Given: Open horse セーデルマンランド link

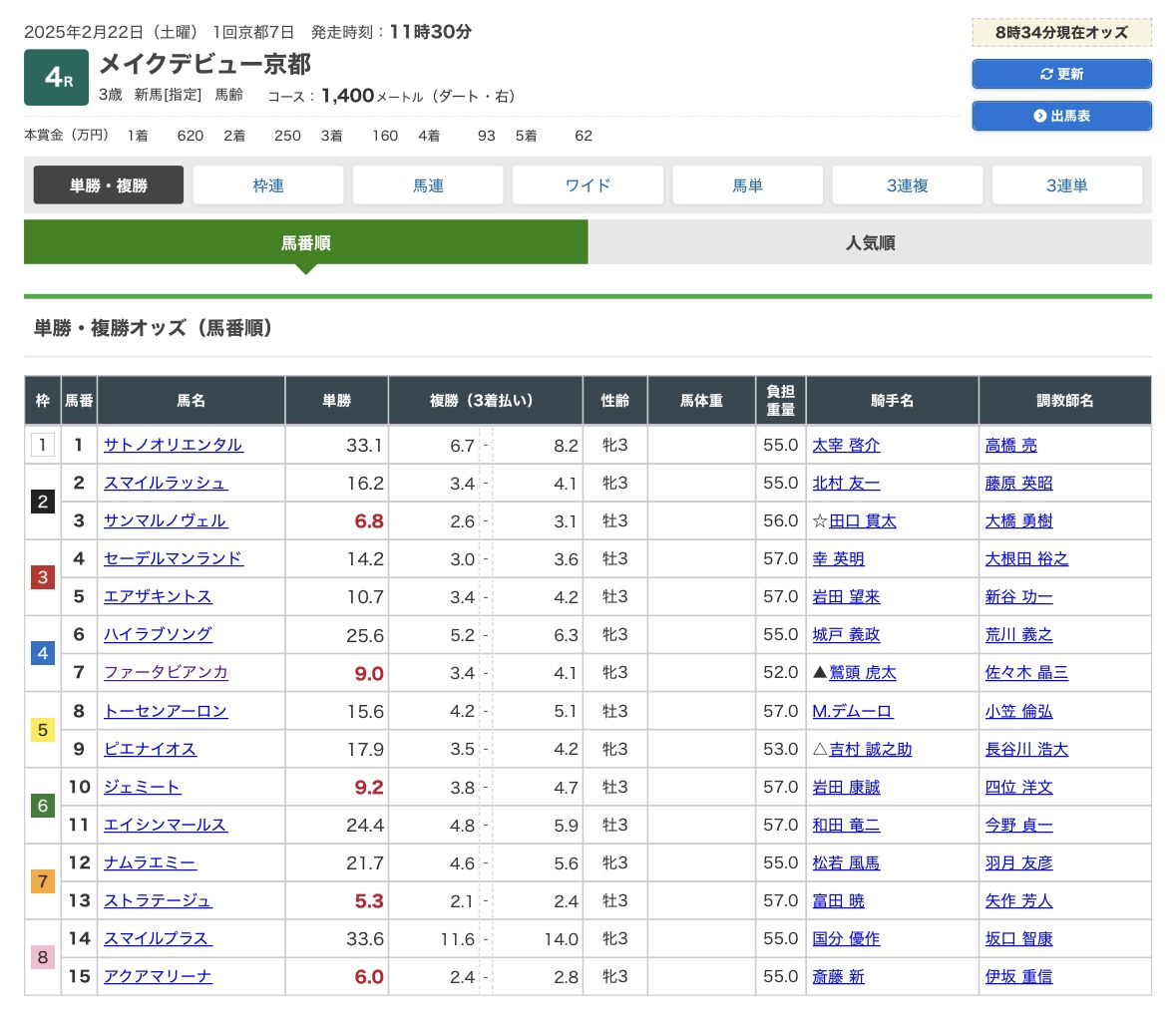Looking at the screenshot, I should coord(174,559).
